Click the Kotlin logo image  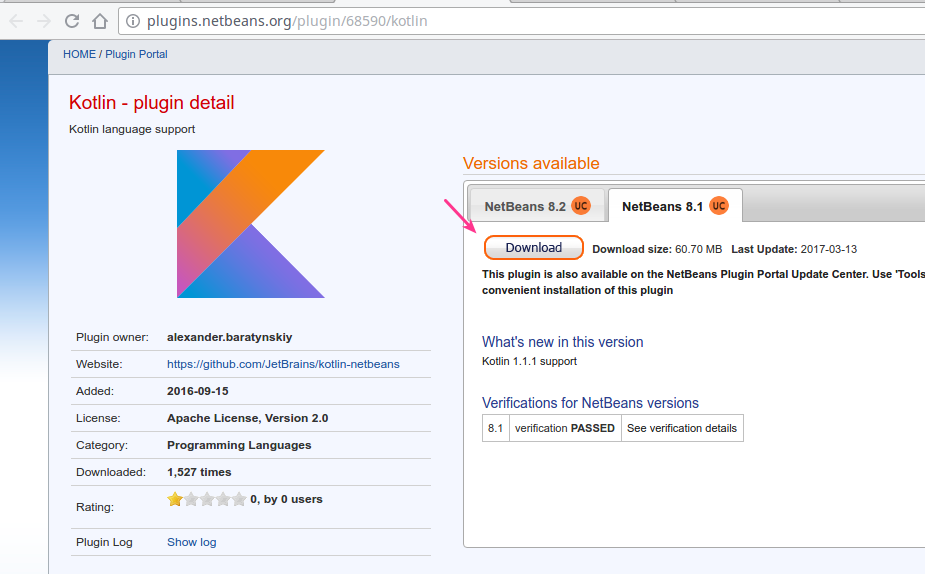251,224
